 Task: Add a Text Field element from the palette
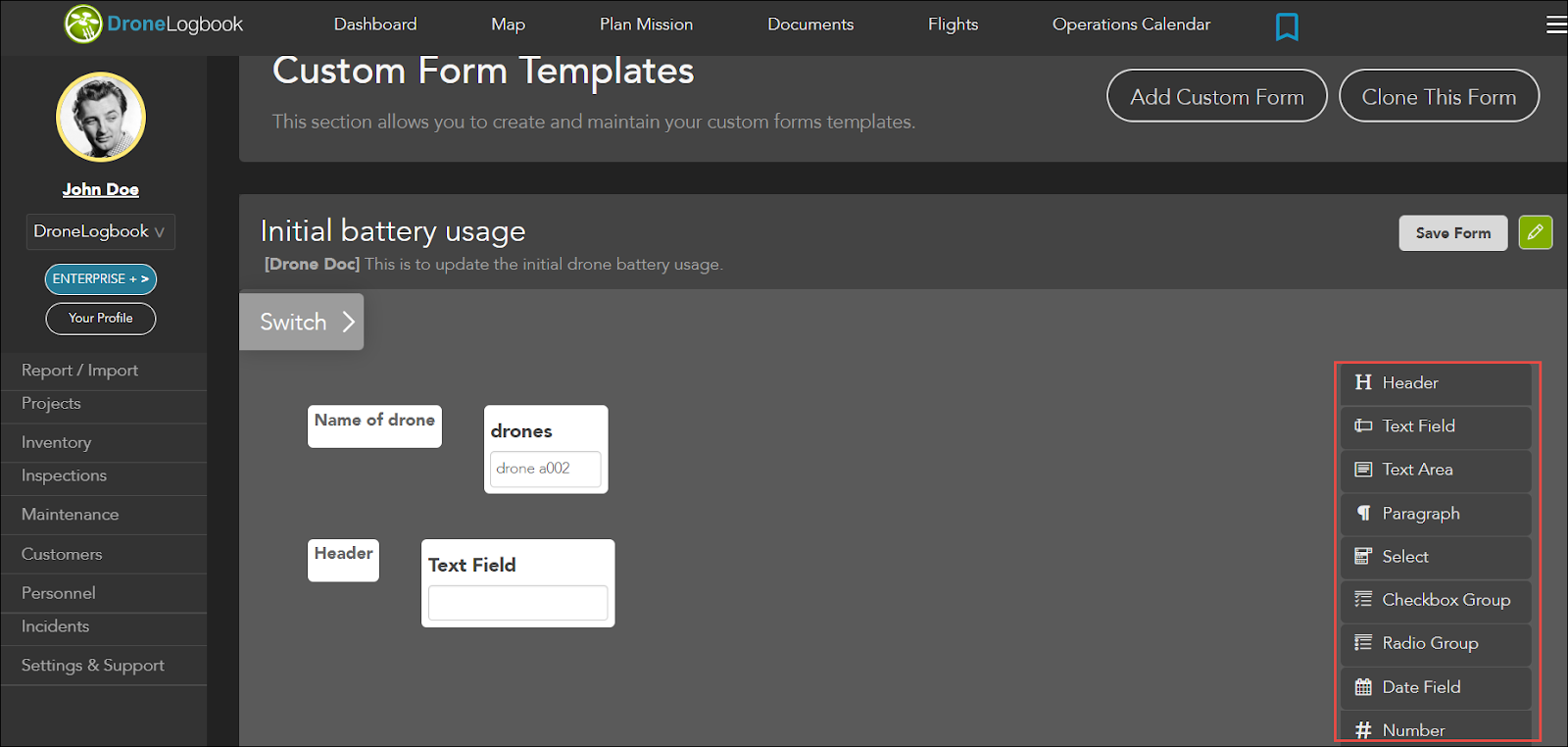tap(1436, 426)
